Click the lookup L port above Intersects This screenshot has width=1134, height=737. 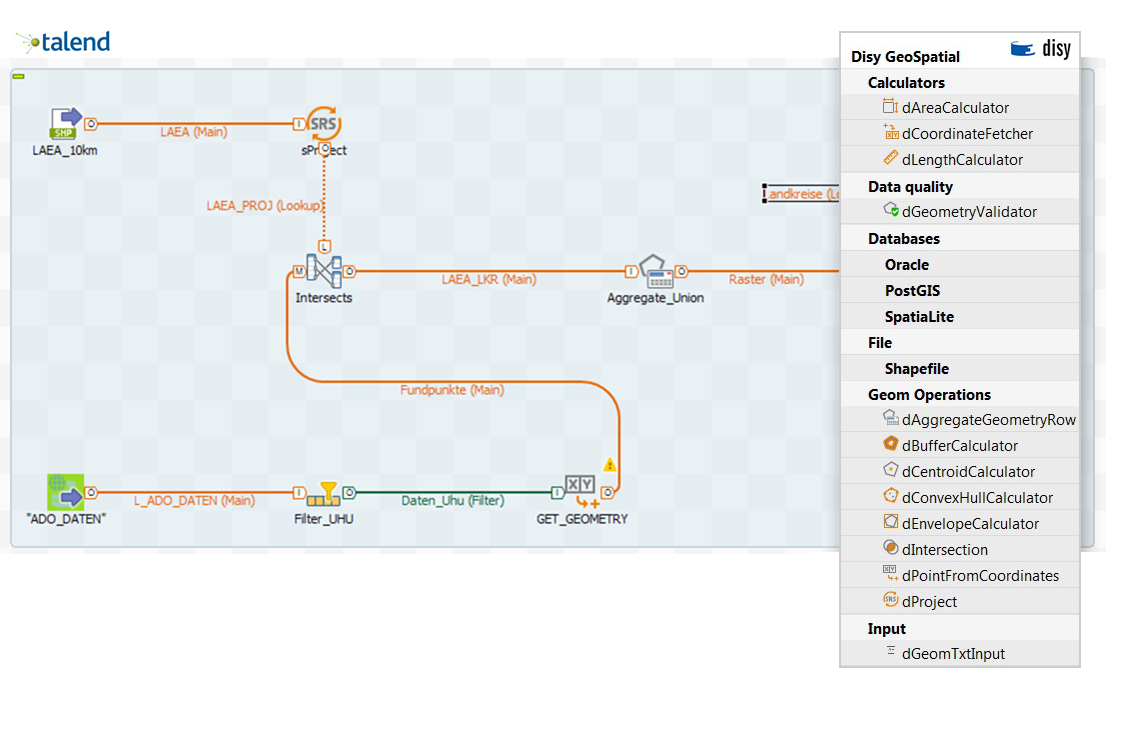325,247
